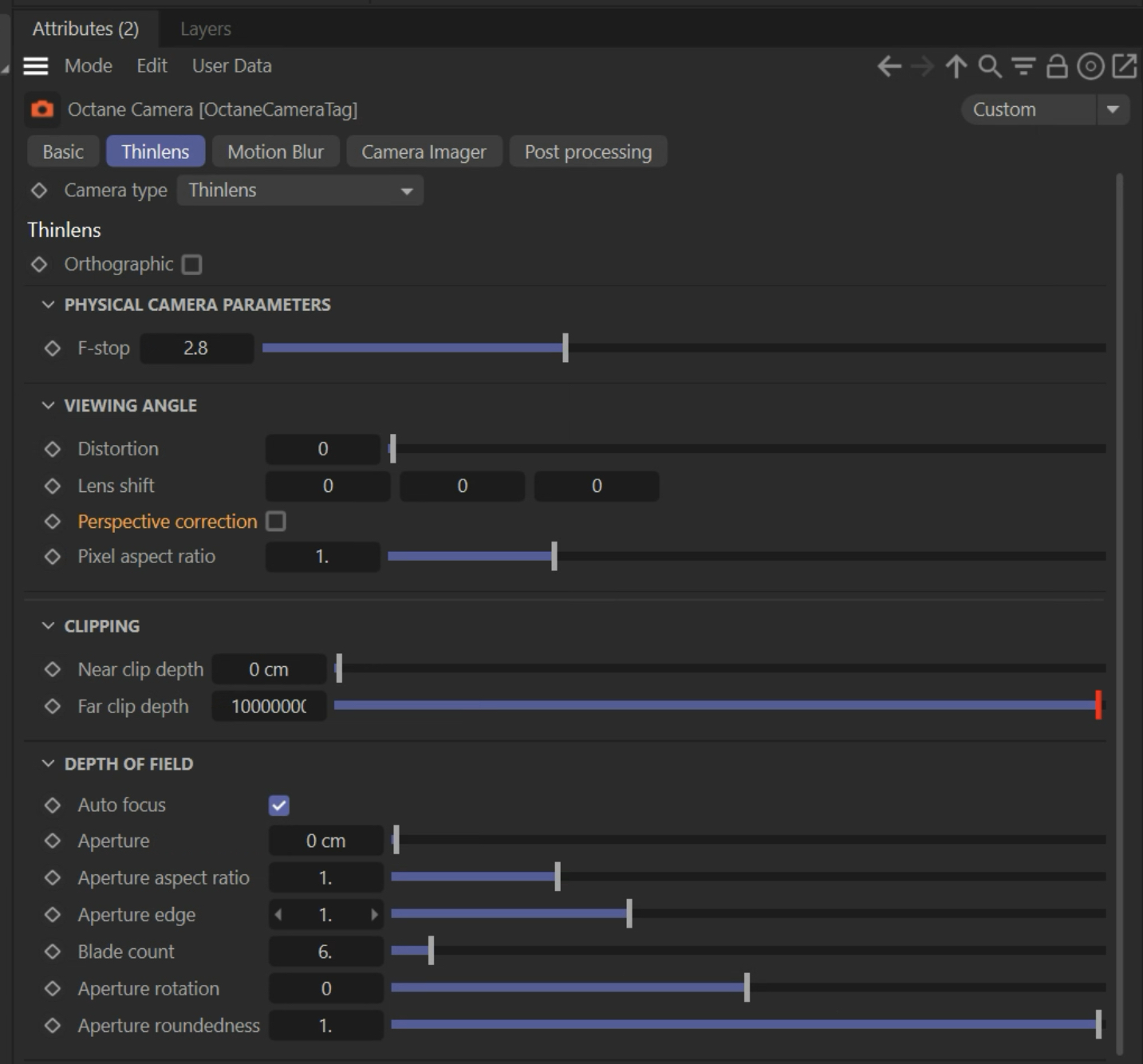This screenshot has width=1143, height=1064.
Task: Enable the Orthographic checkbox
Action: tap(191, 265)
